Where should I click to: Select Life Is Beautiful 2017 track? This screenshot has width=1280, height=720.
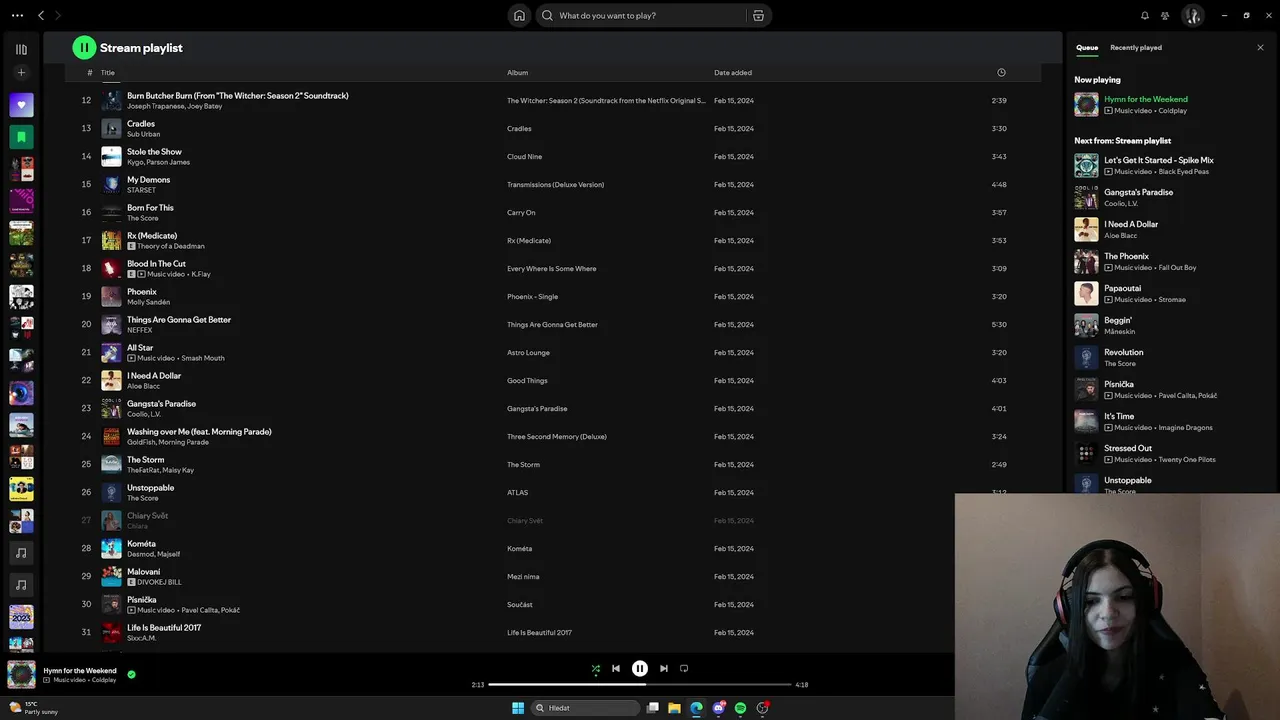164,628
